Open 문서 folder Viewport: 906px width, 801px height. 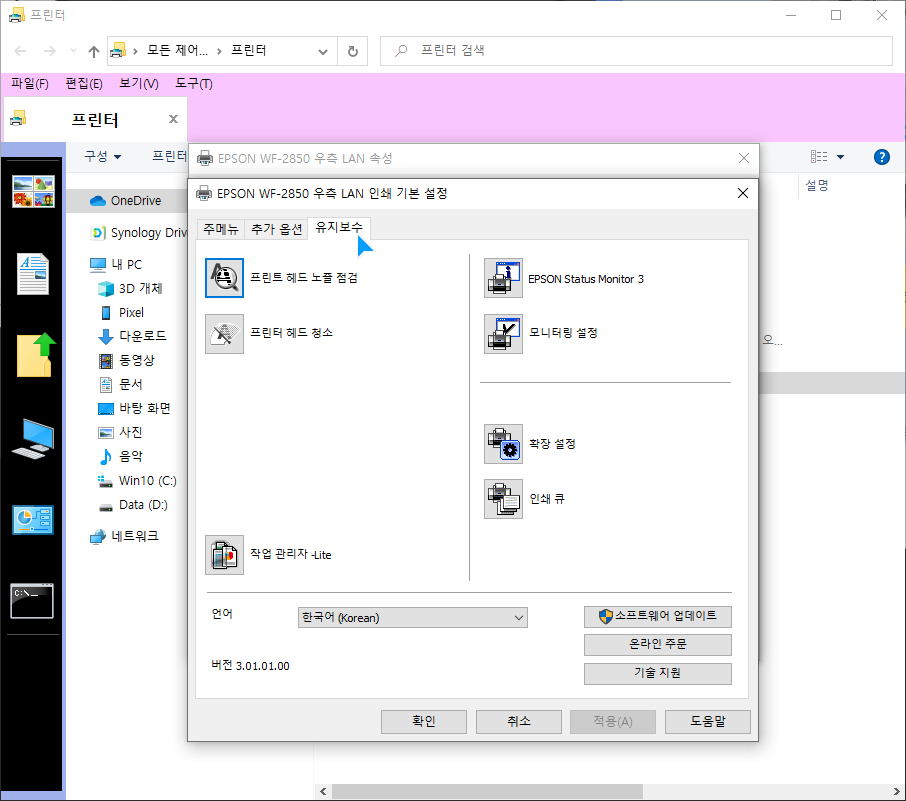tap(121, 384)
